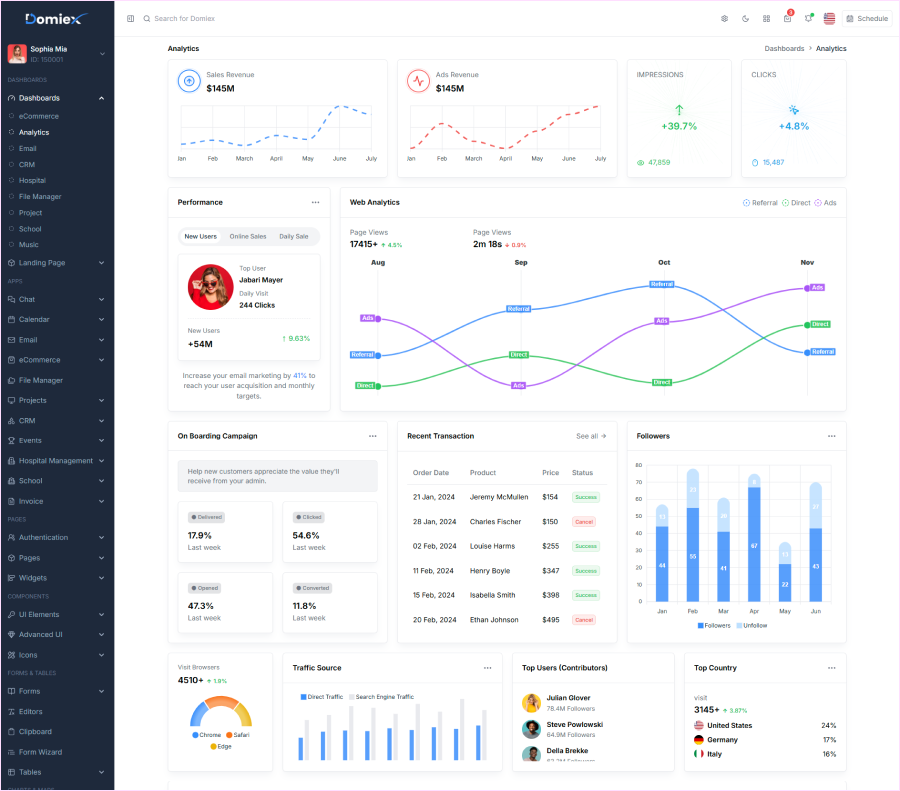Switch to the Online Sales tab
This screenshot has width=900, height=791.
point(248,236)
